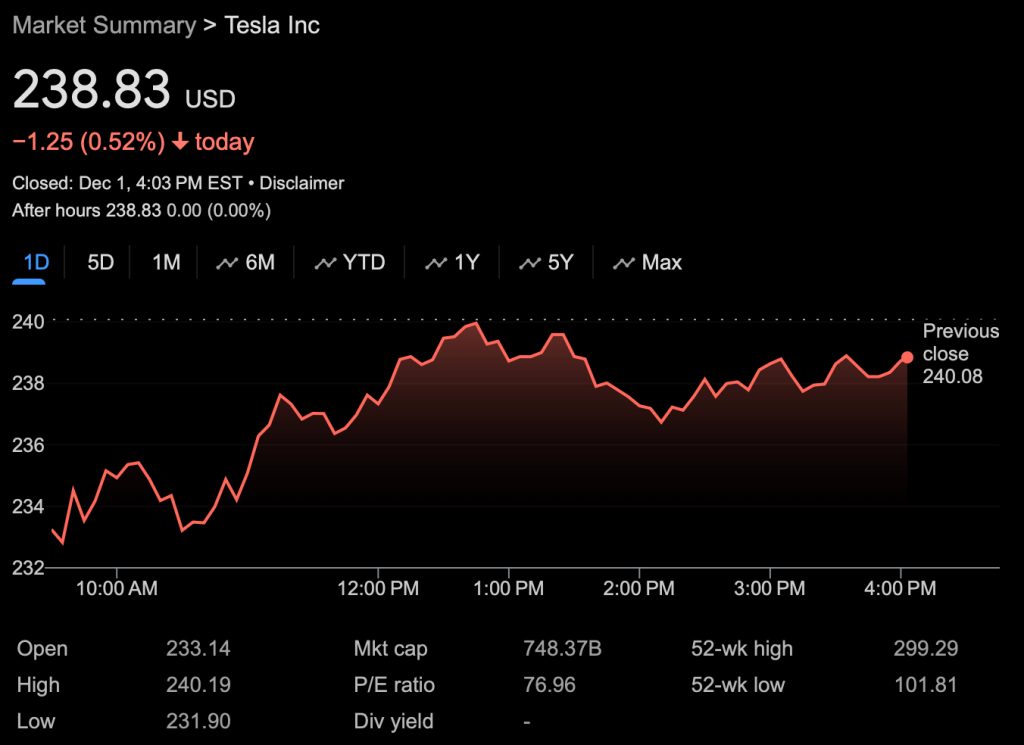Click the 12:00 PM time axis label

pyautogui.click(x=379, y=588)
